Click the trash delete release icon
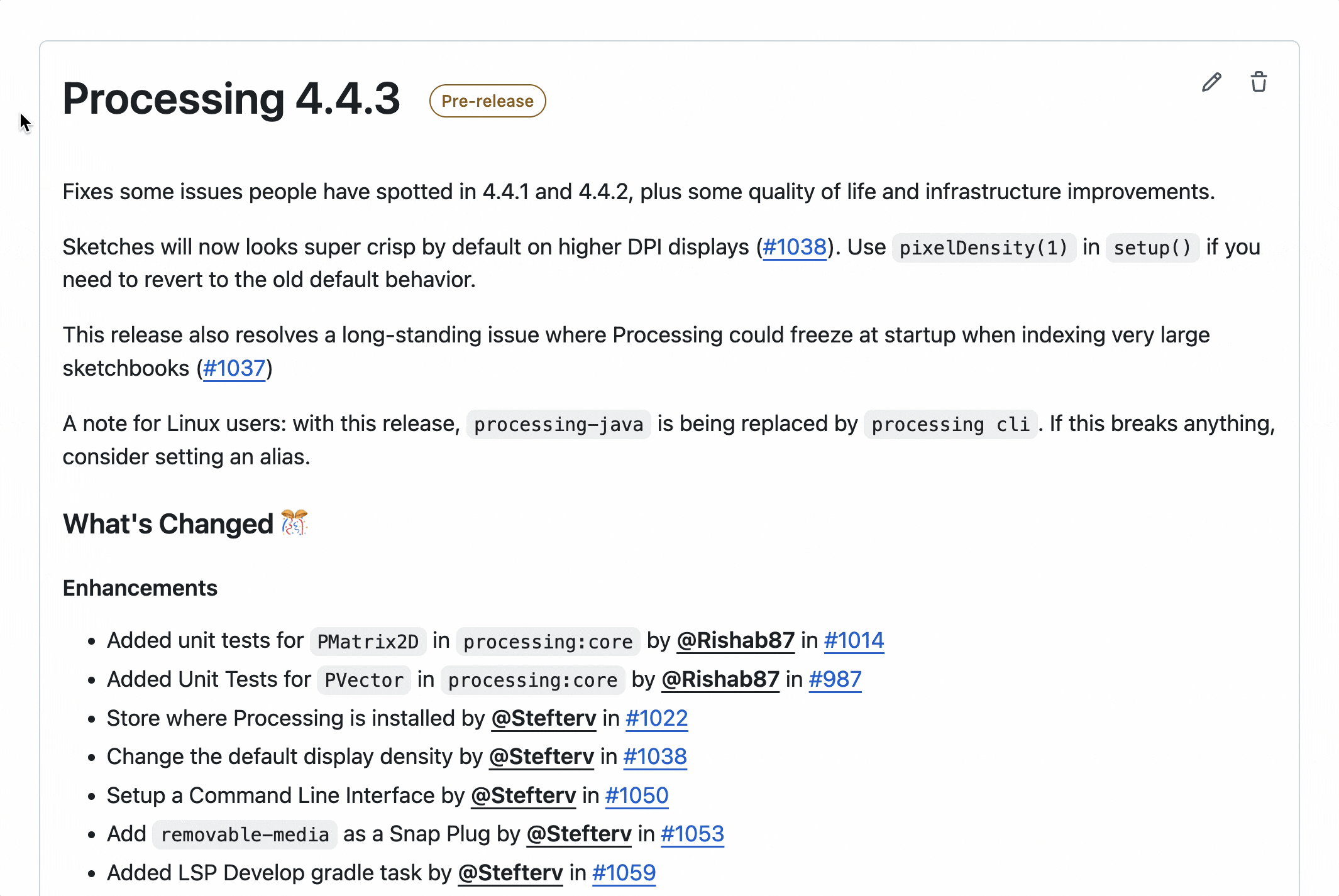 pyautogui.click(x=1259, y=82)
